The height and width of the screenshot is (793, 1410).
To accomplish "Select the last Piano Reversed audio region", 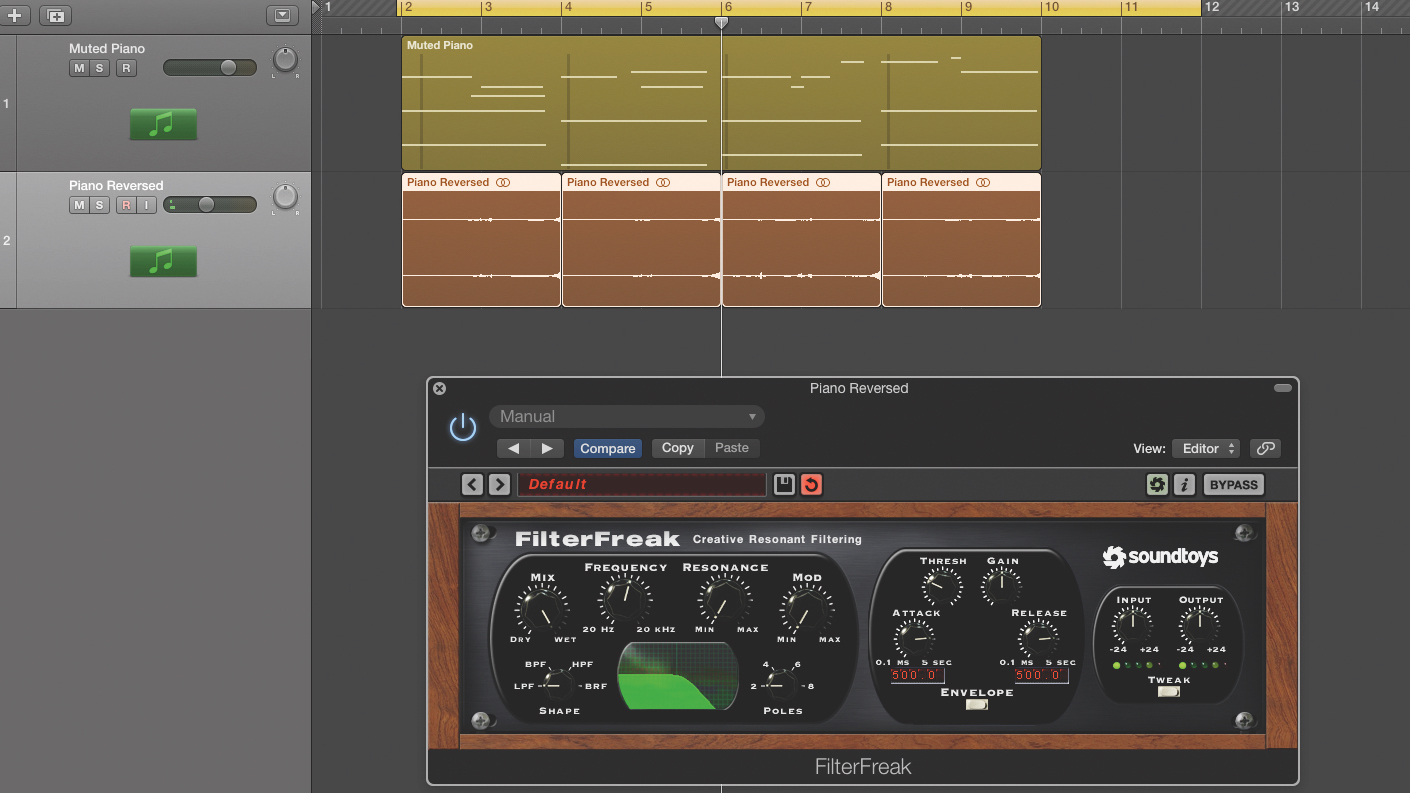I will (x=961, y=240).
